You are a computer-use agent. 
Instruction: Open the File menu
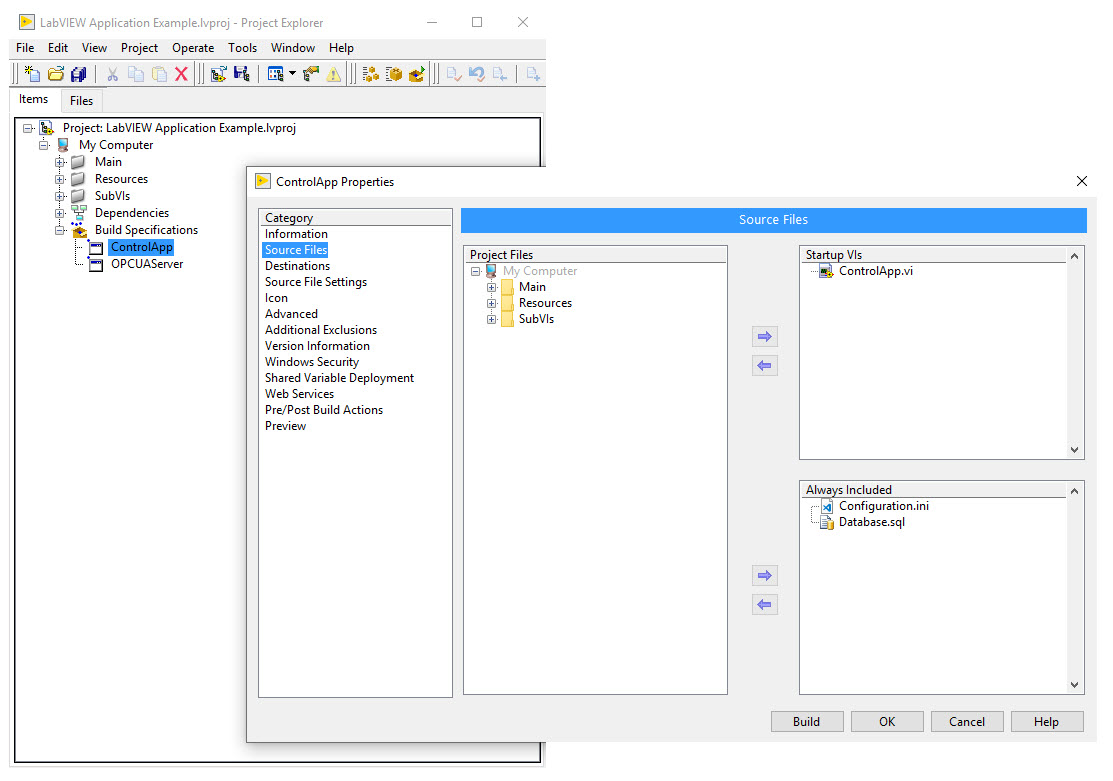[25, 48]
